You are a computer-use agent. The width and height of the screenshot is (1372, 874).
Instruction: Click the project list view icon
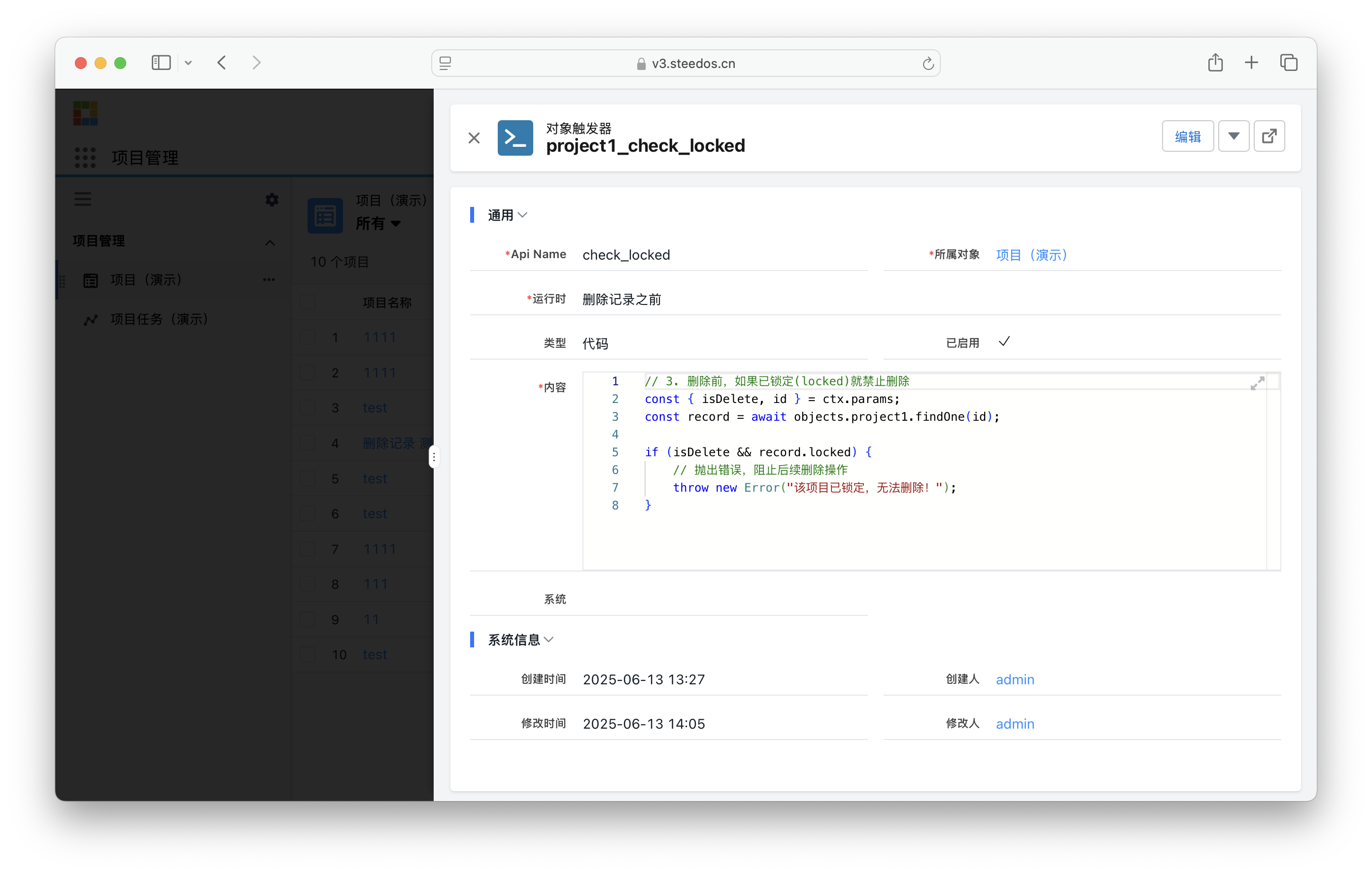[x=325, y=215]
